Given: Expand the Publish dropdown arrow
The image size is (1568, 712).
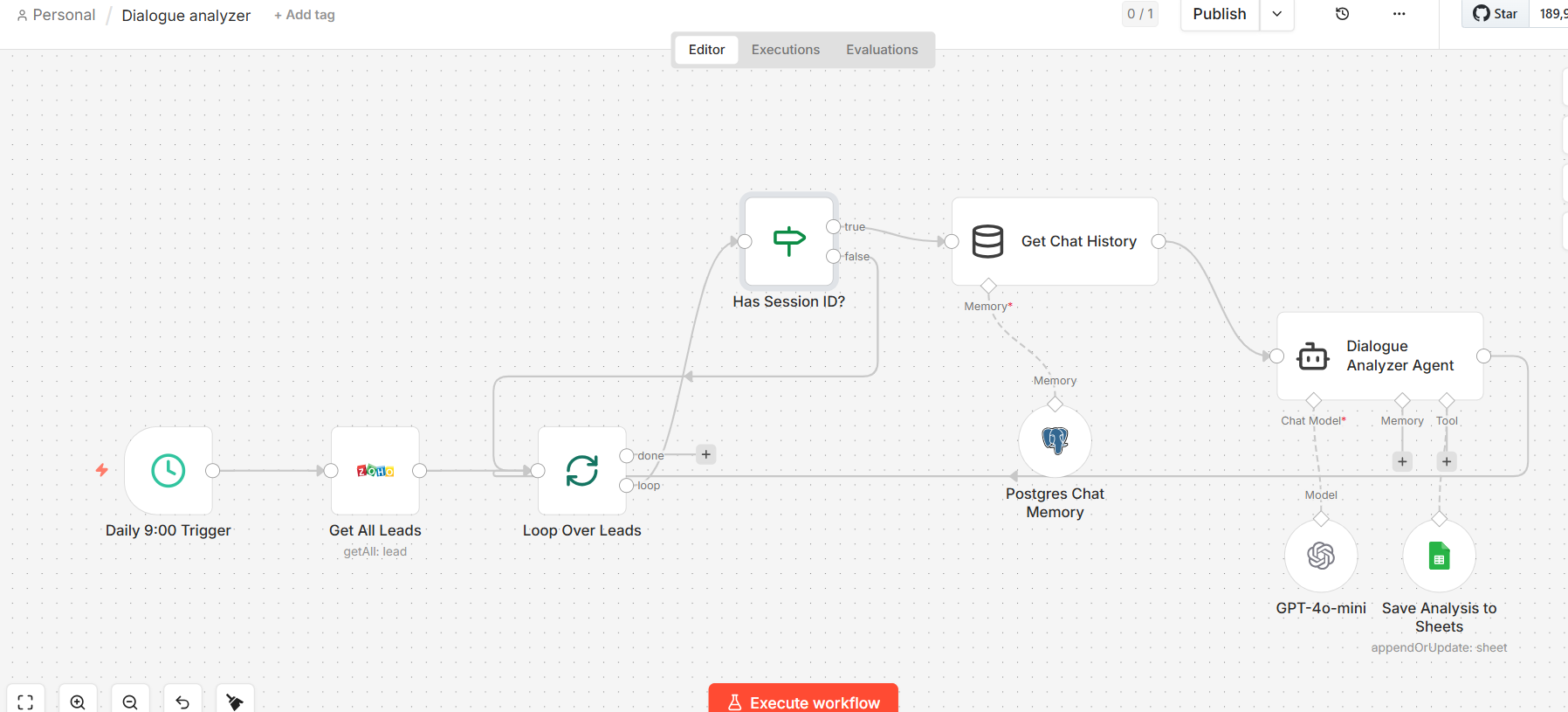Looking at the screenshot, I should tap(1276, 14).
